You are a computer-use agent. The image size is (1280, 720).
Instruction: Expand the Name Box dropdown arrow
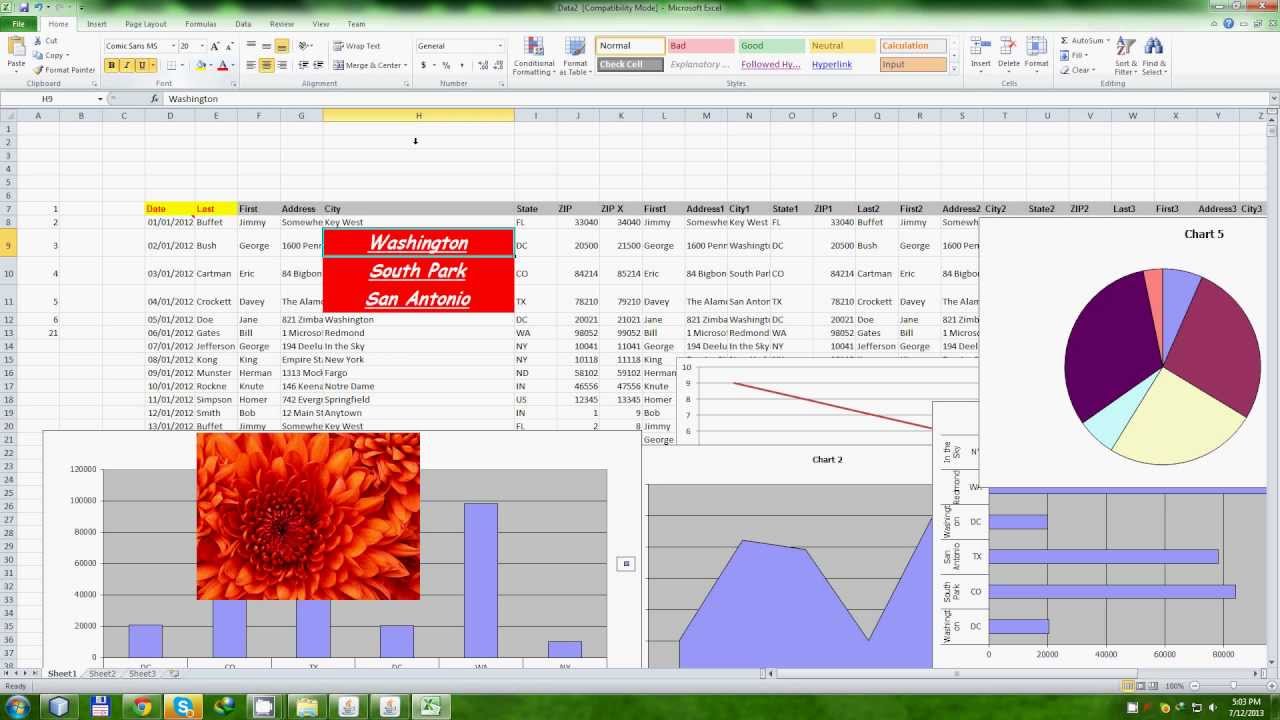click(x=100, y=99)
